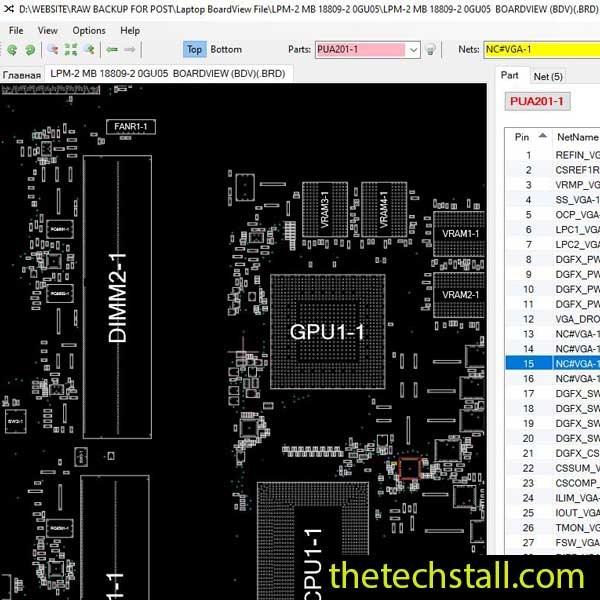Open the File menu

[16, 30]
